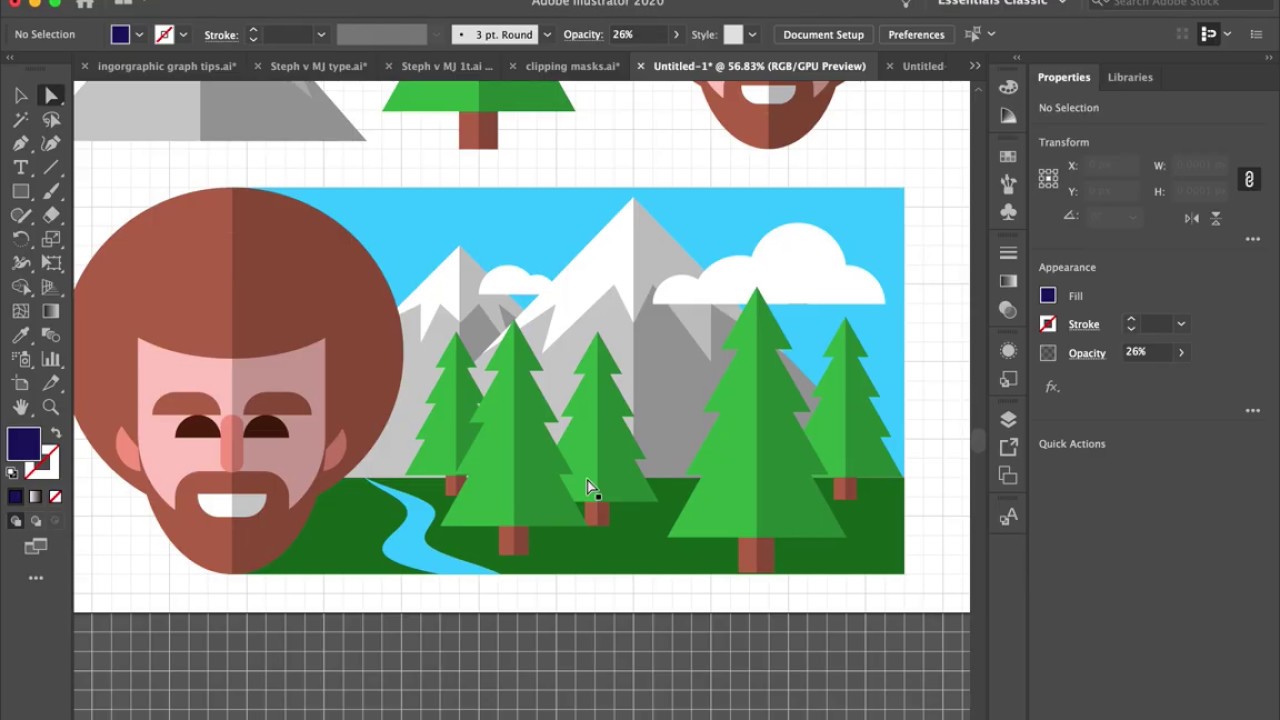Show more document tabs overflow chevron
Image resolution: width=1280 pixels, height=720 pixels.
pos(975,66)
